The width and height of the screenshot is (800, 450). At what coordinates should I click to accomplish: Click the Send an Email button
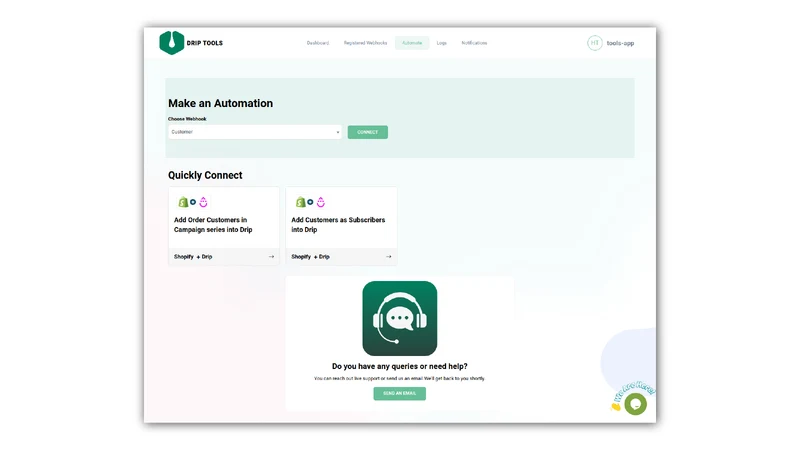click(399, 393)
